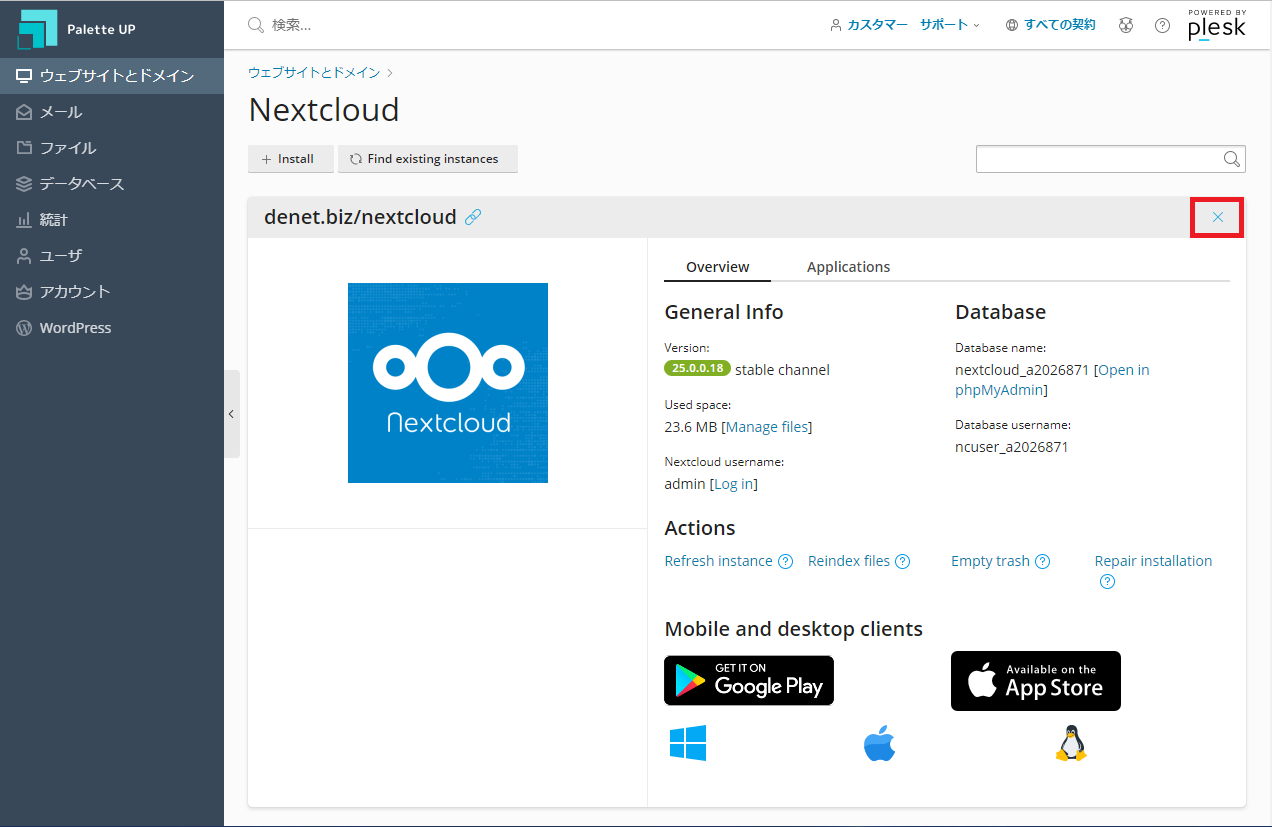
Task: Open the Available on the App Store badge
Action: pyautogui.click(x=1036, y=681)
